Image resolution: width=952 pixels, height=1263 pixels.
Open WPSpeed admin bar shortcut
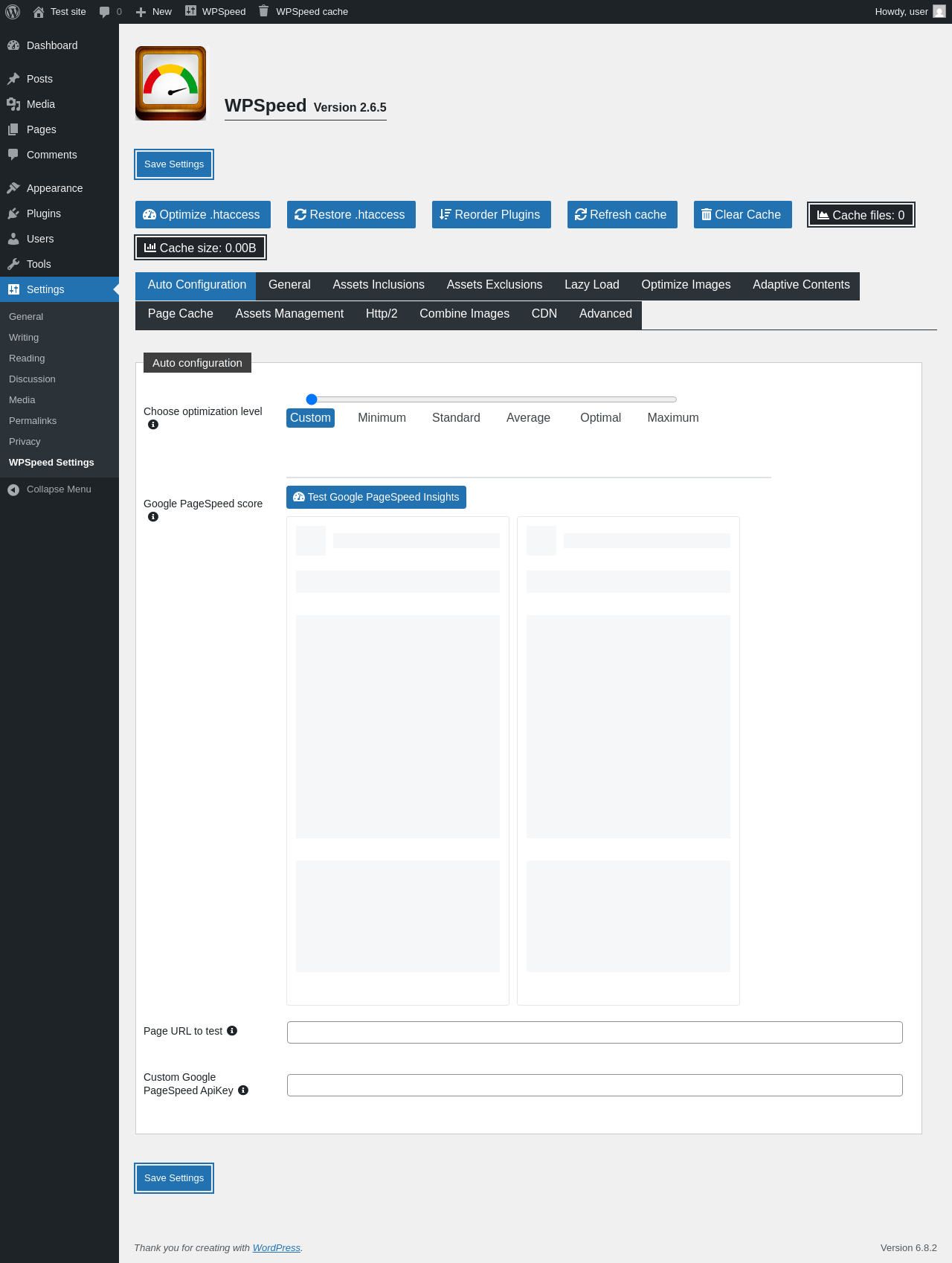tap(215, 12)
